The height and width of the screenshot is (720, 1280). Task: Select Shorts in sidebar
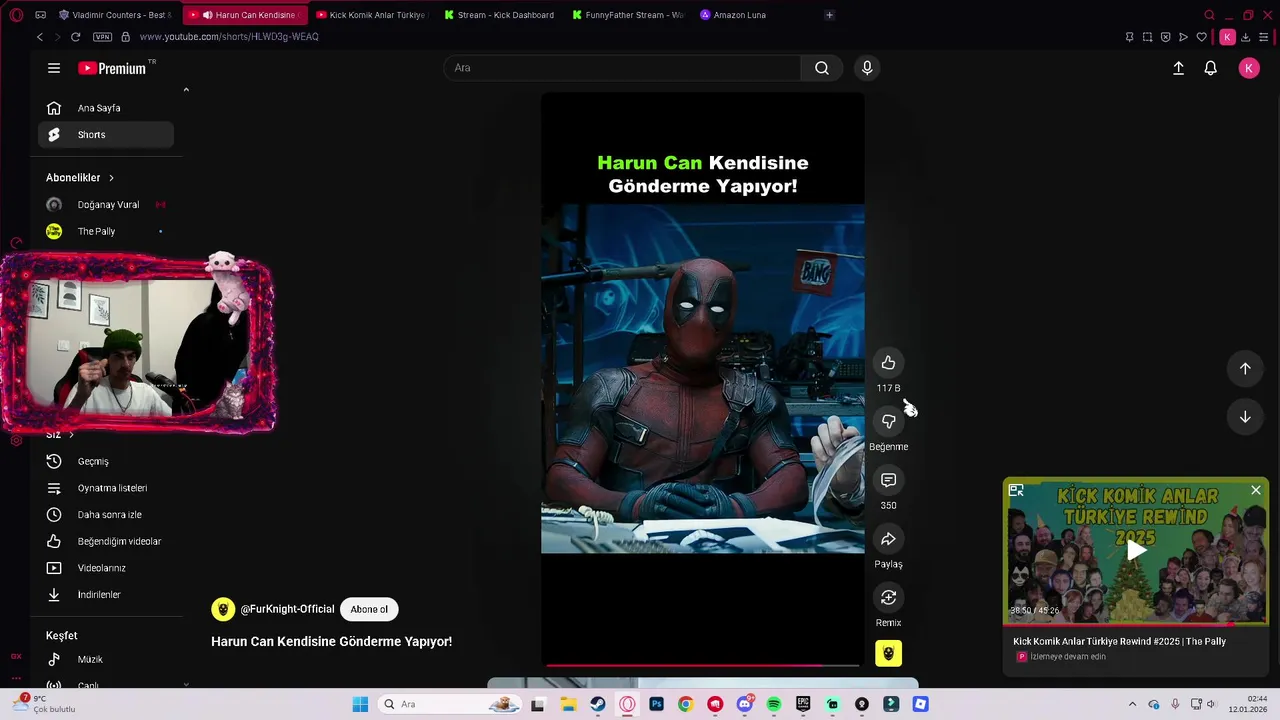106,135
